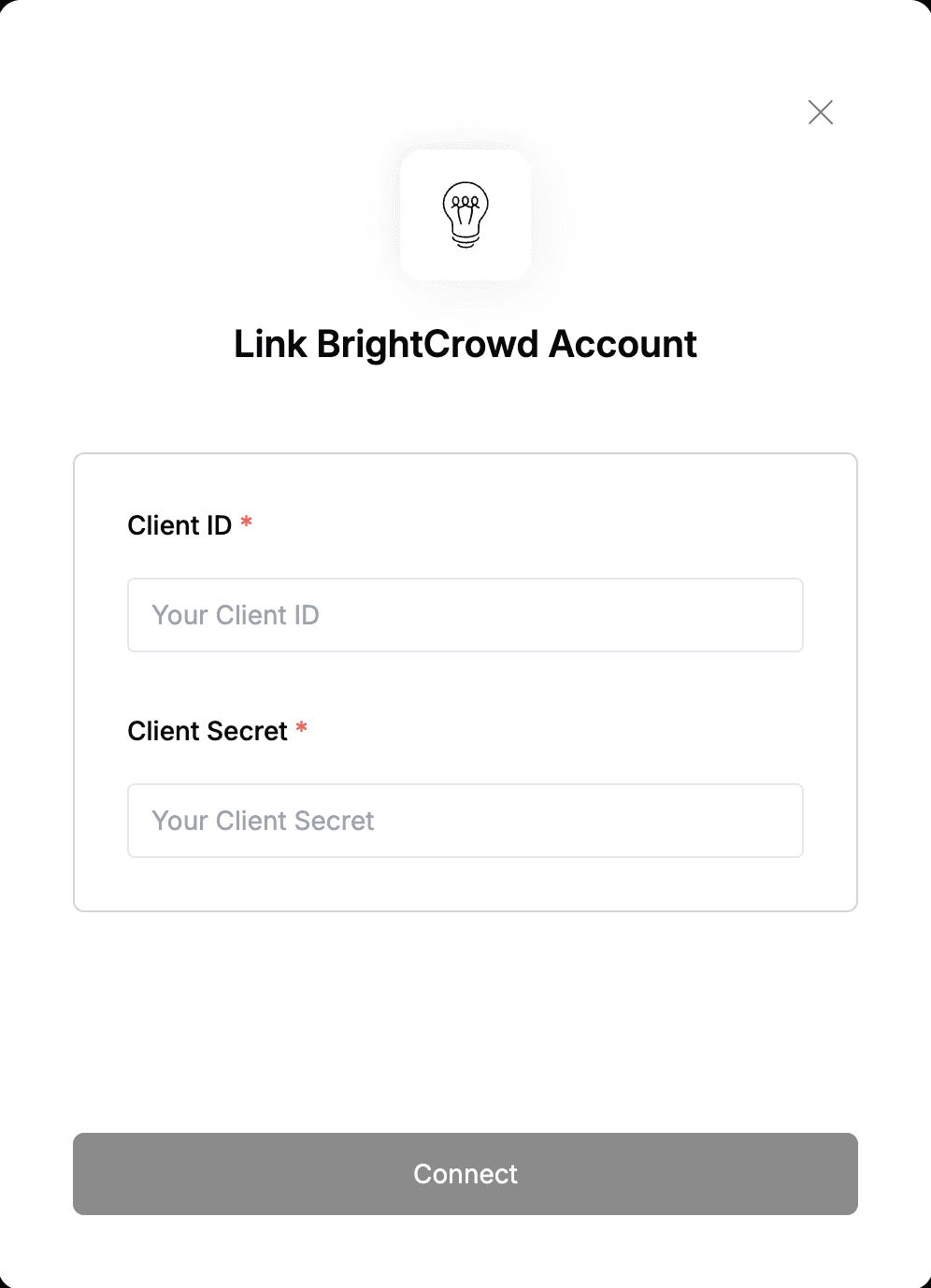The width and height of the screenshot is (931, 1288).
Task: Close the Link BrightCrowd Account dialog
Action: [x=821, y=112]
